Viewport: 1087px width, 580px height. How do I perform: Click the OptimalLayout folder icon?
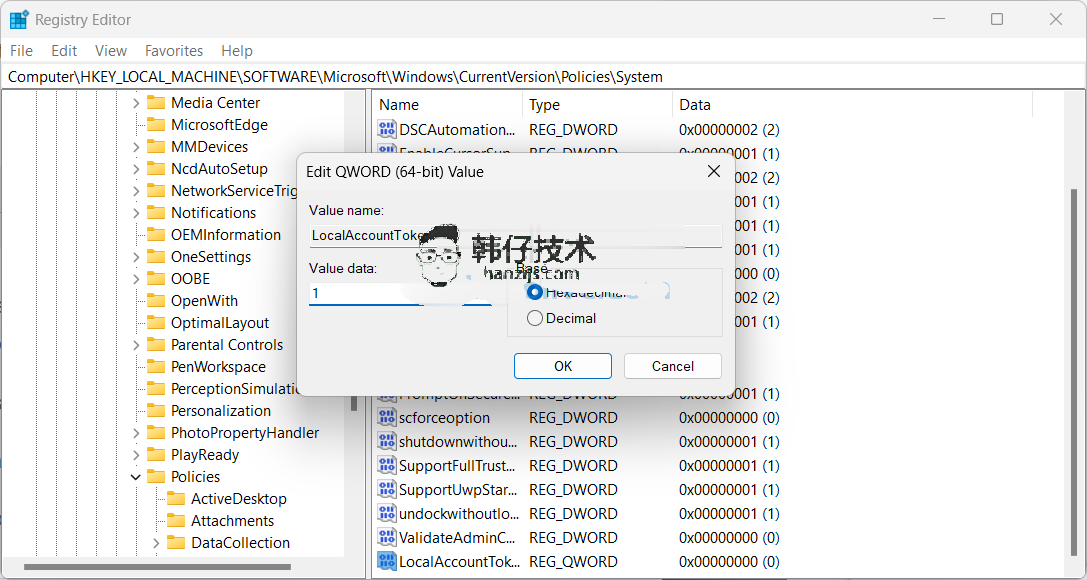tap(156, 323)
